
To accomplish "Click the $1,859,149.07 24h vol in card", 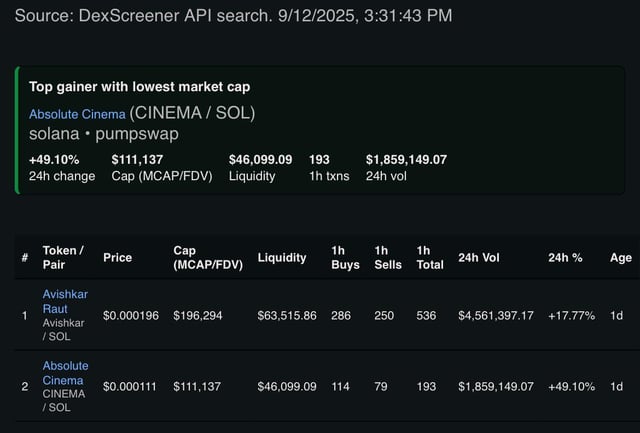I will (406, 159).
